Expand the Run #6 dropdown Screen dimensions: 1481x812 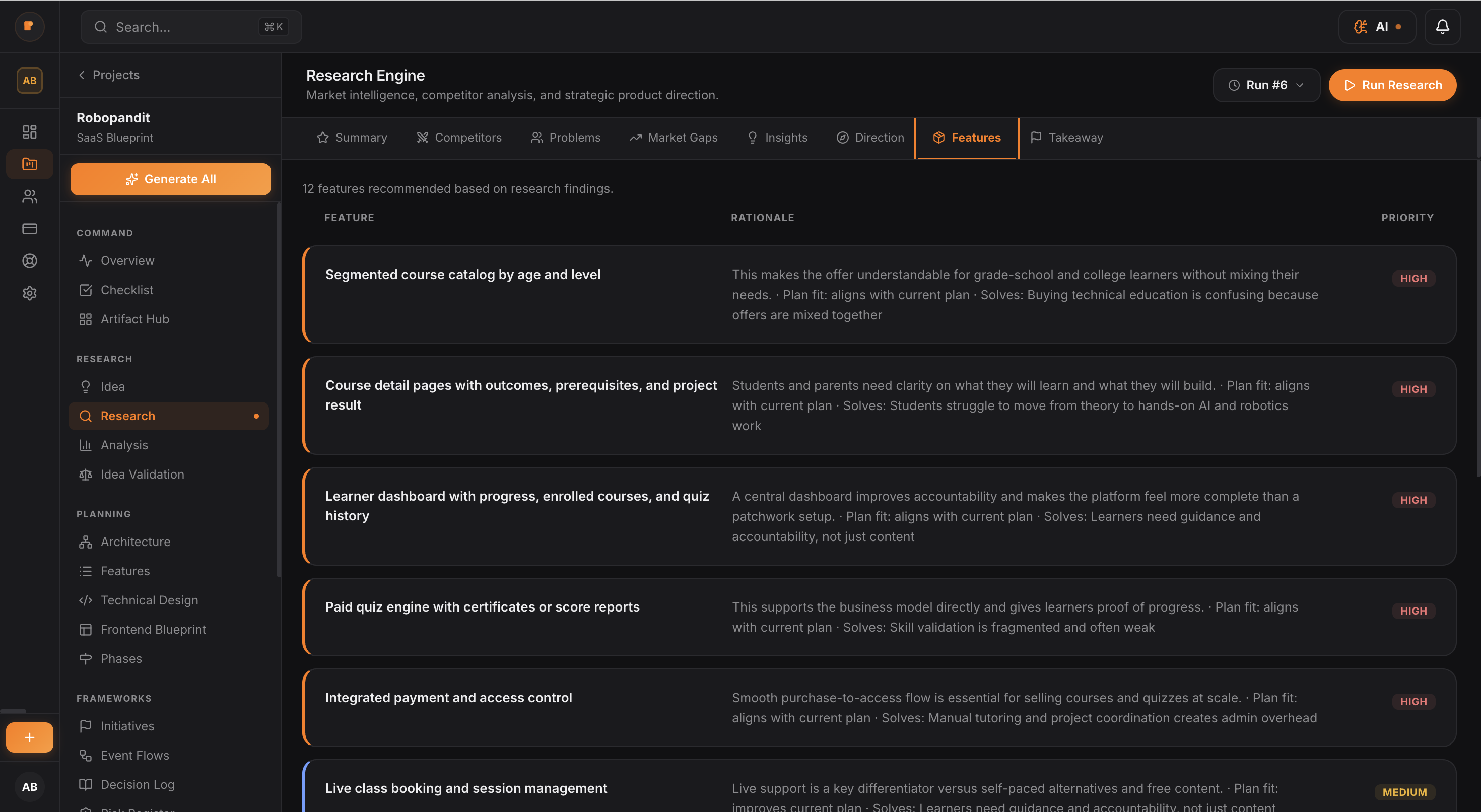coord(1266,85)
